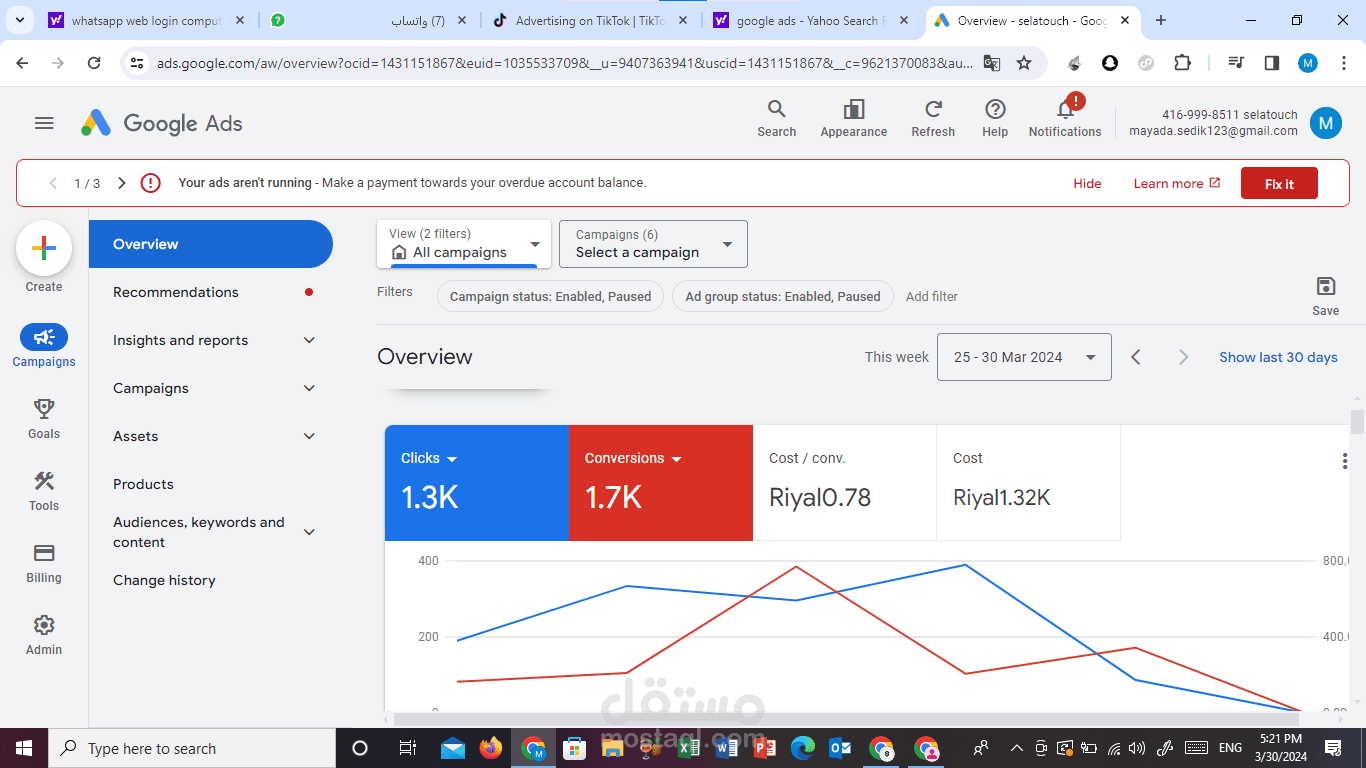Open Microsoft Edge from the taskbar

(x=803, y=748)
